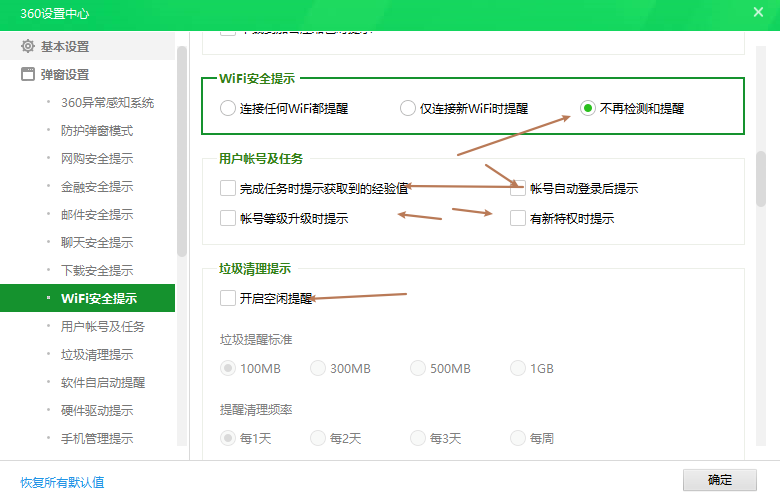Confirm settings with 确定 button
The image size is (780, 500).
[720, 480]
